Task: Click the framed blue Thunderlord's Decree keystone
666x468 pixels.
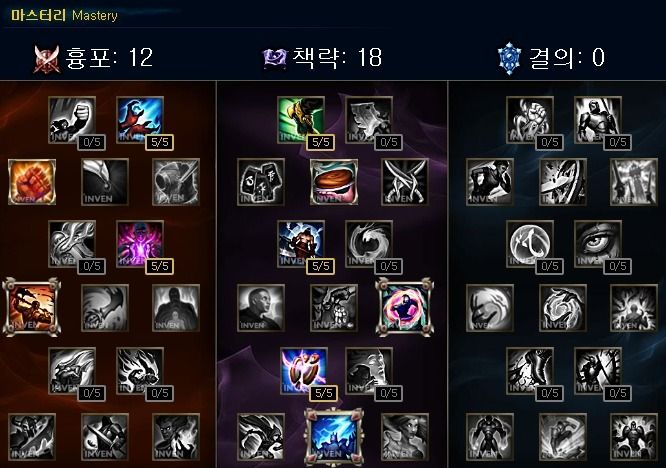Action: (334, 437)
